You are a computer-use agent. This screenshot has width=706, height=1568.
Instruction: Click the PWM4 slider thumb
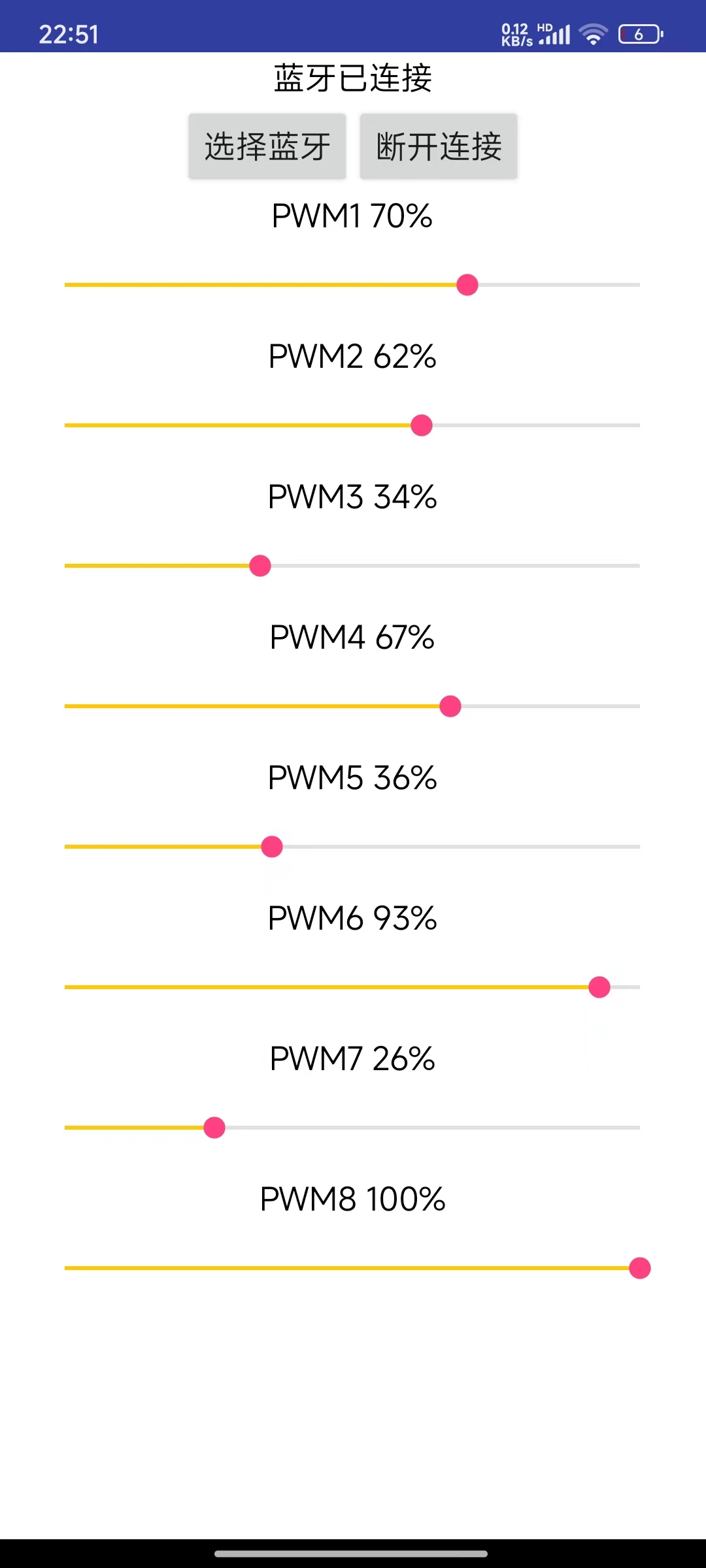450,706
